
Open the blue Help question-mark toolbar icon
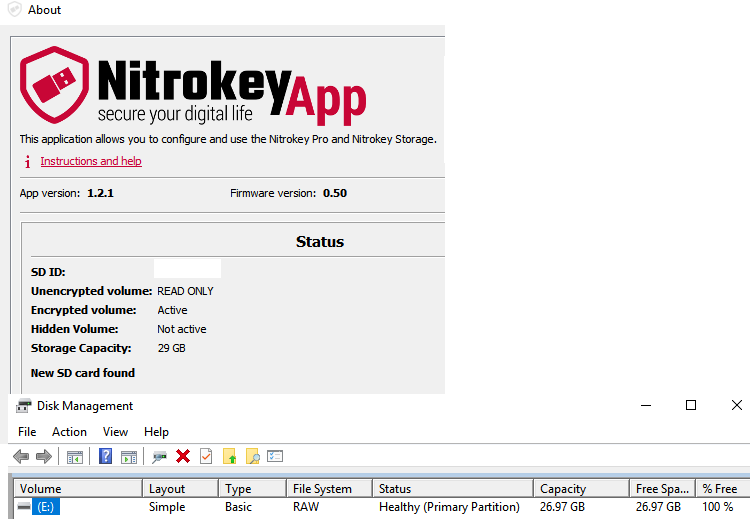coord(105,456)
